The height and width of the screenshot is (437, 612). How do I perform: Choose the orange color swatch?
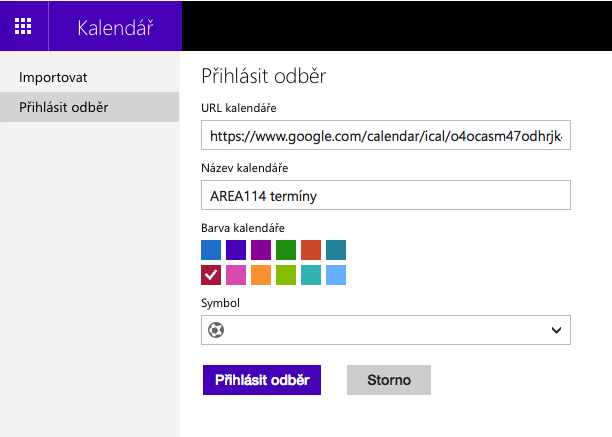coord(261,275)
